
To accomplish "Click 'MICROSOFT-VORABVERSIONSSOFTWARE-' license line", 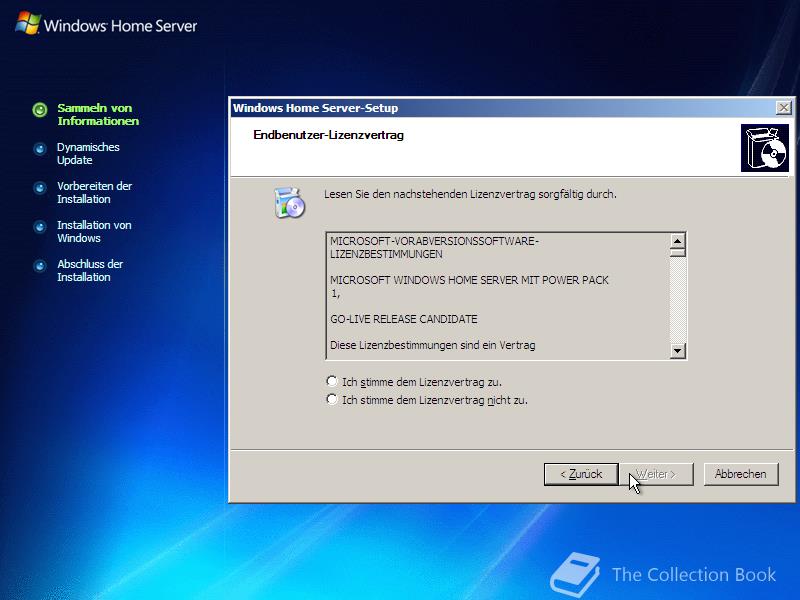I will coord(434,241).
